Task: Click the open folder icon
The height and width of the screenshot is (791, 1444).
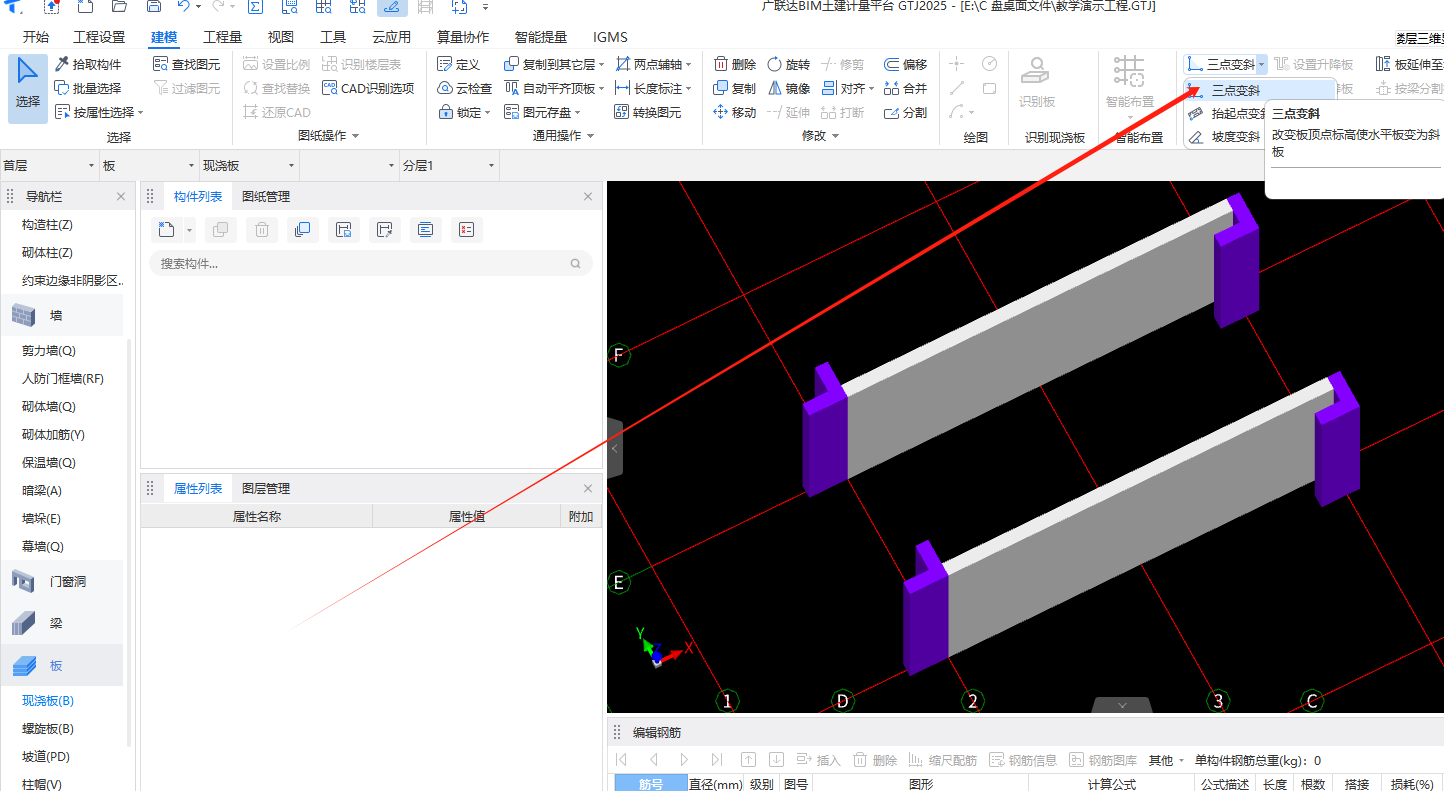Action: pyautogui.click(x=119, y=7)
